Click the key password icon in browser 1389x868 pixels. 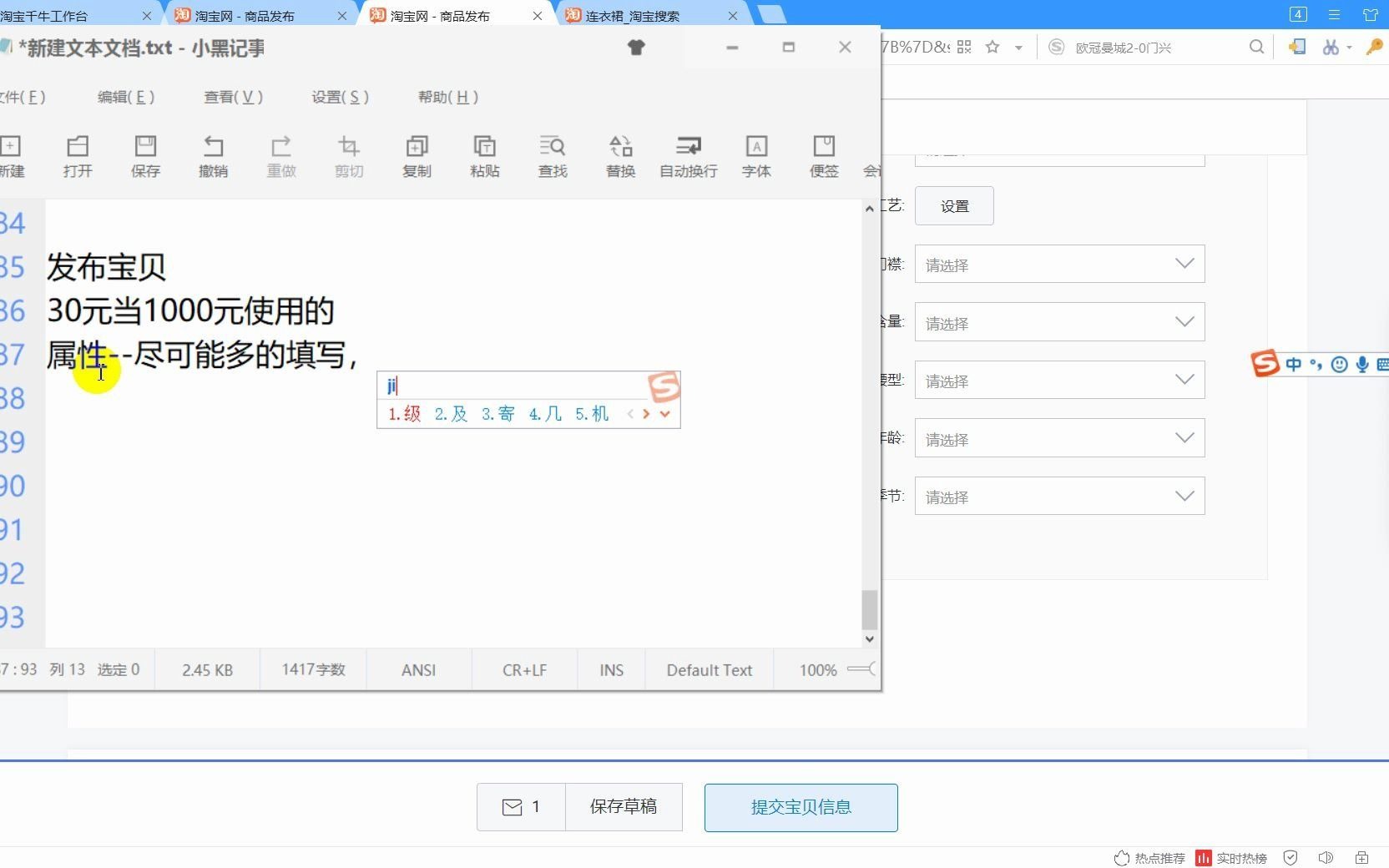[x=1374, y=48]
